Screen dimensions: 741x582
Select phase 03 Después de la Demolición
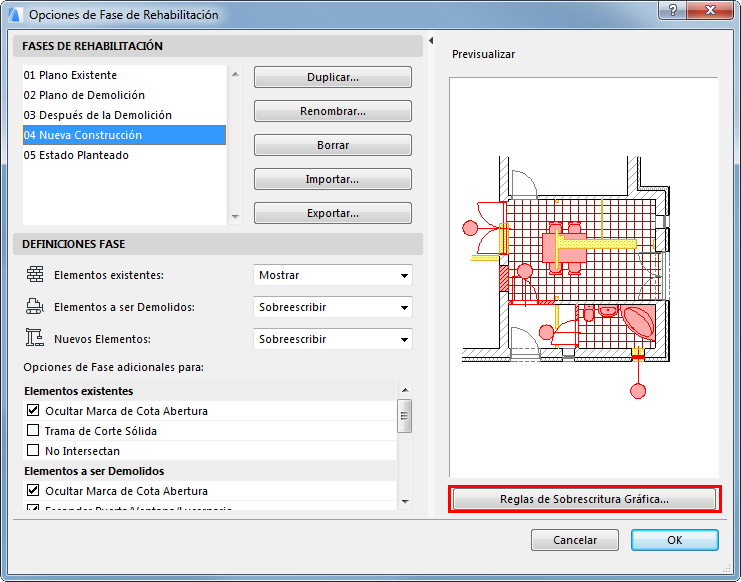coord(124,115)
